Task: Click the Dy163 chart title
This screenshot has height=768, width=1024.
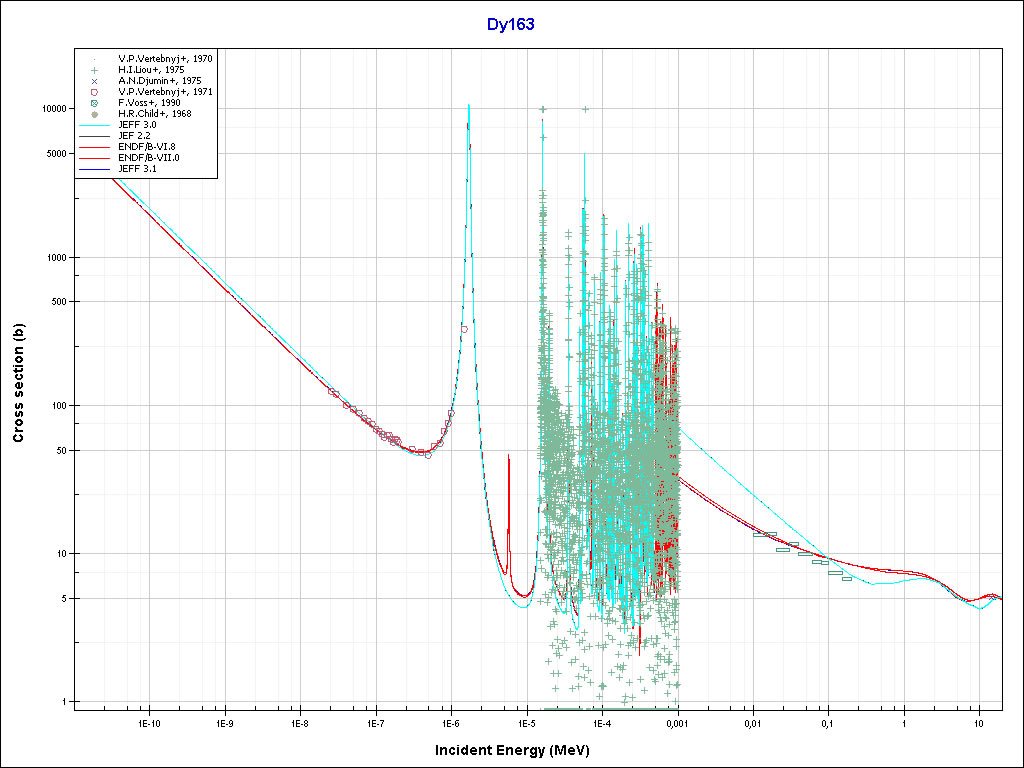Action: point(511,25)
